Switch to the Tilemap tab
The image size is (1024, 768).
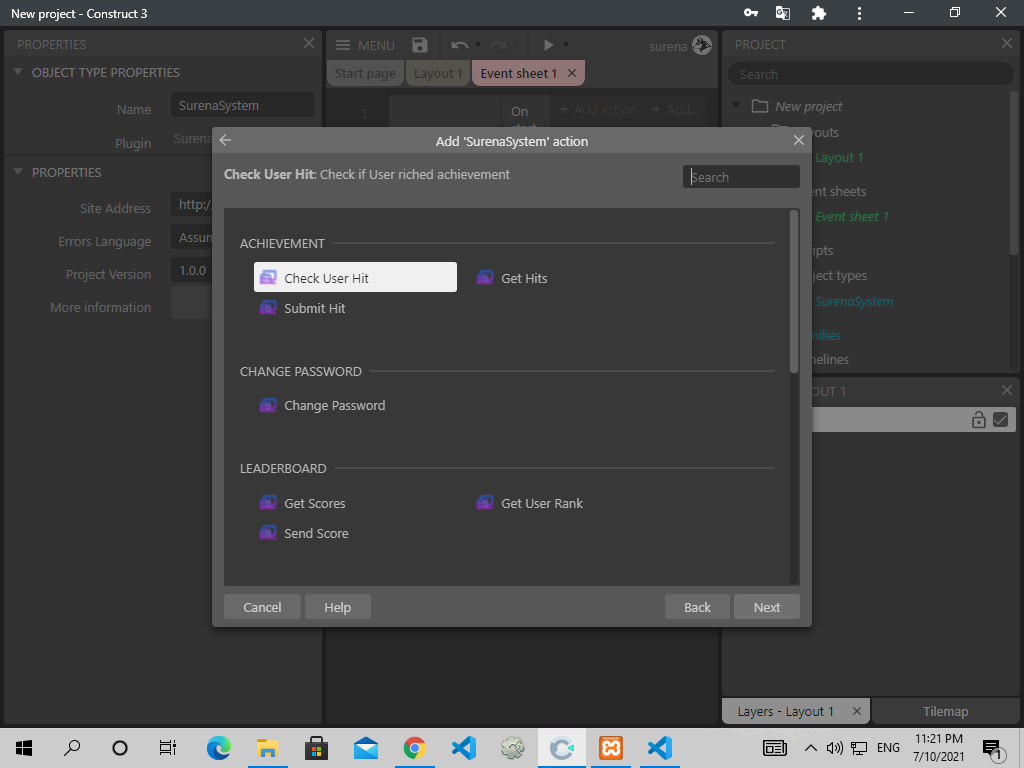coord(946,711)
